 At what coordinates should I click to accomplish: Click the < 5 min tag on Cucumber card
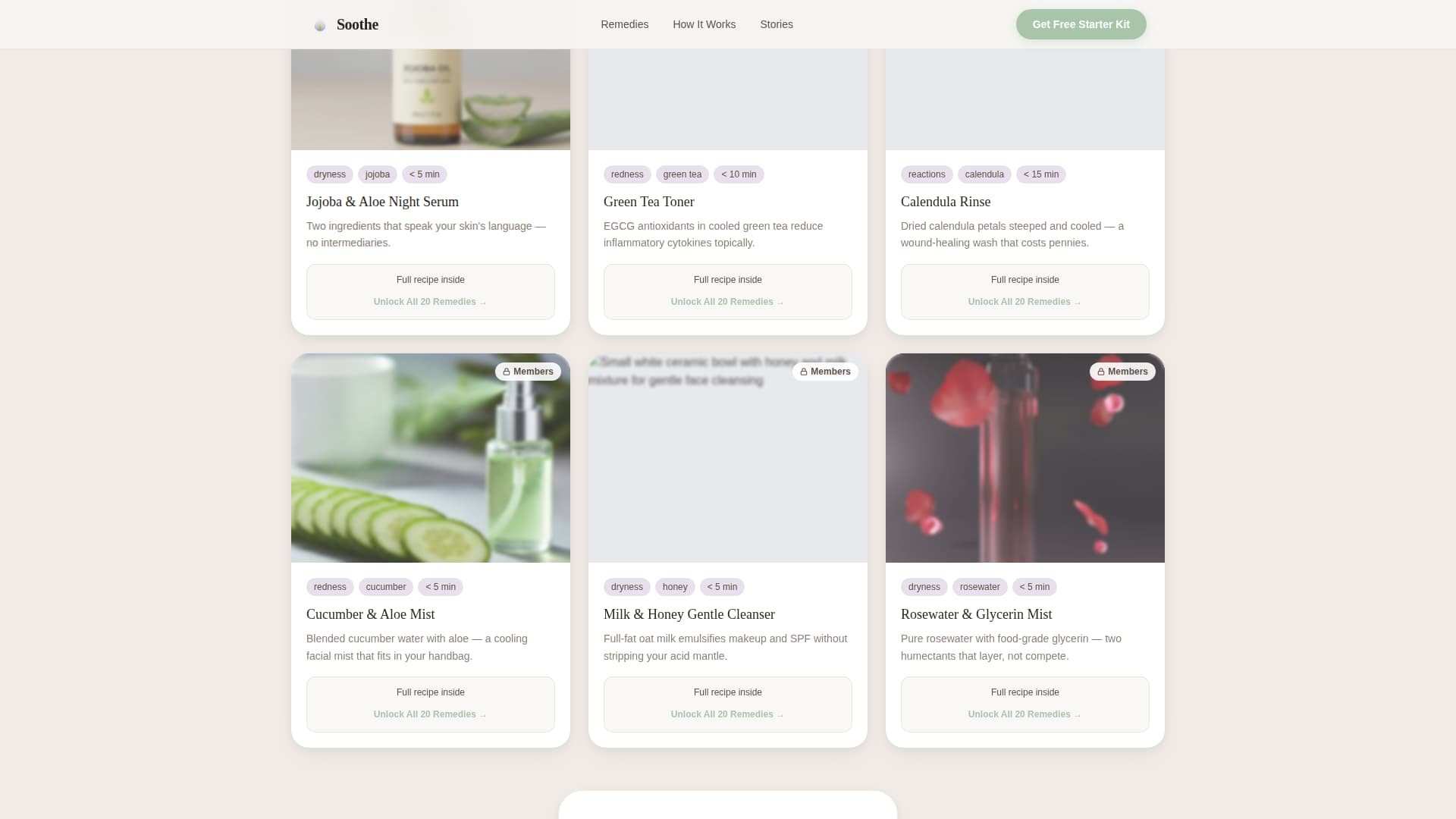pyautogui.click(x=441, y=587)
